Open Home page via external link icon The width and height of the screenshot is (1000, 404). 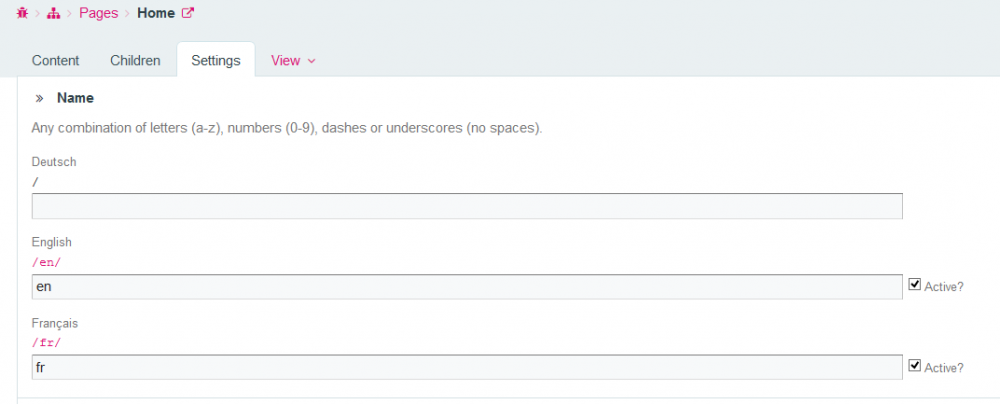click(x=186, y=13)
